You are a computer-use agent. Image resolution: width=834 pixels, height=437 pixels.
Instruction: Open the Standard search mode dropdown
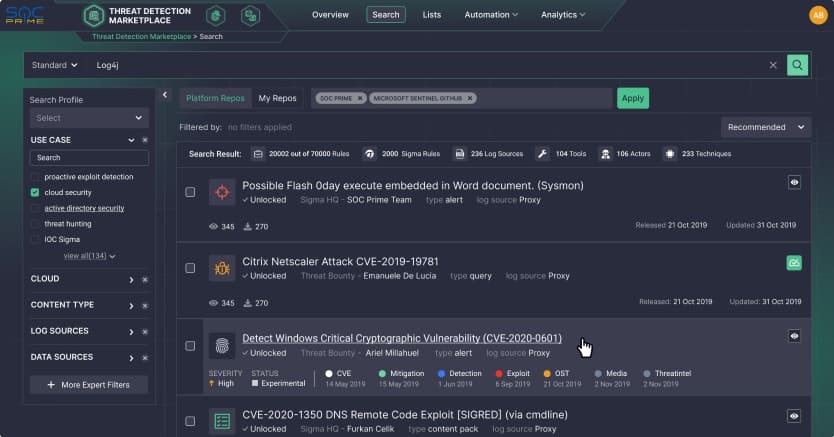point(55,65)
